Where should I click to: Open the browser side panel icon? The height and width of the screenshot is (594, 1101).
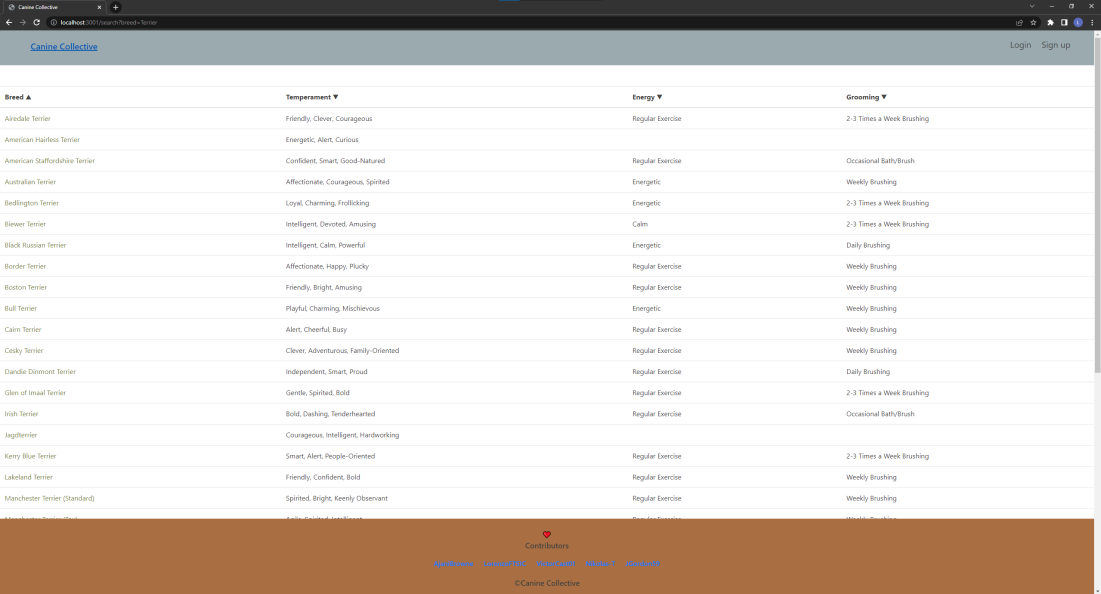(1063, 22)
